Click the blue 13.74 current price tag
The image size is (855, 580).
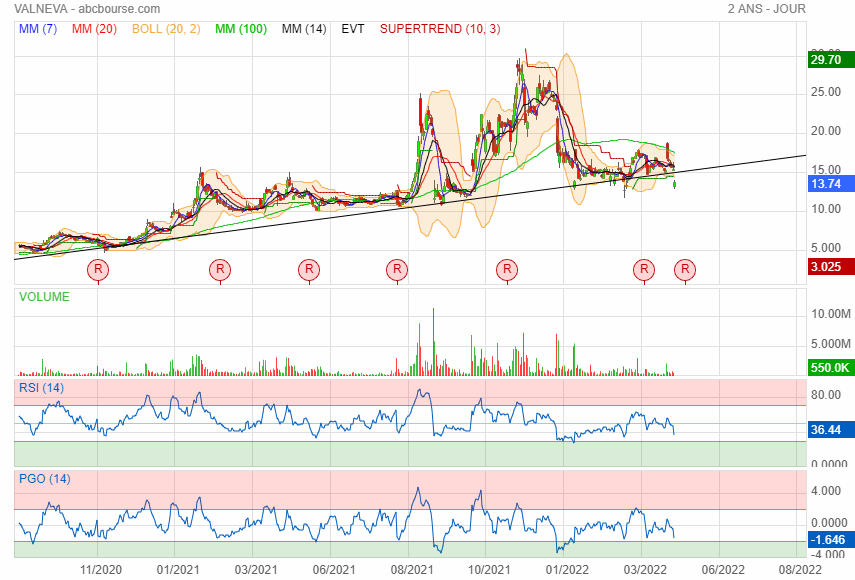point(831,184)
